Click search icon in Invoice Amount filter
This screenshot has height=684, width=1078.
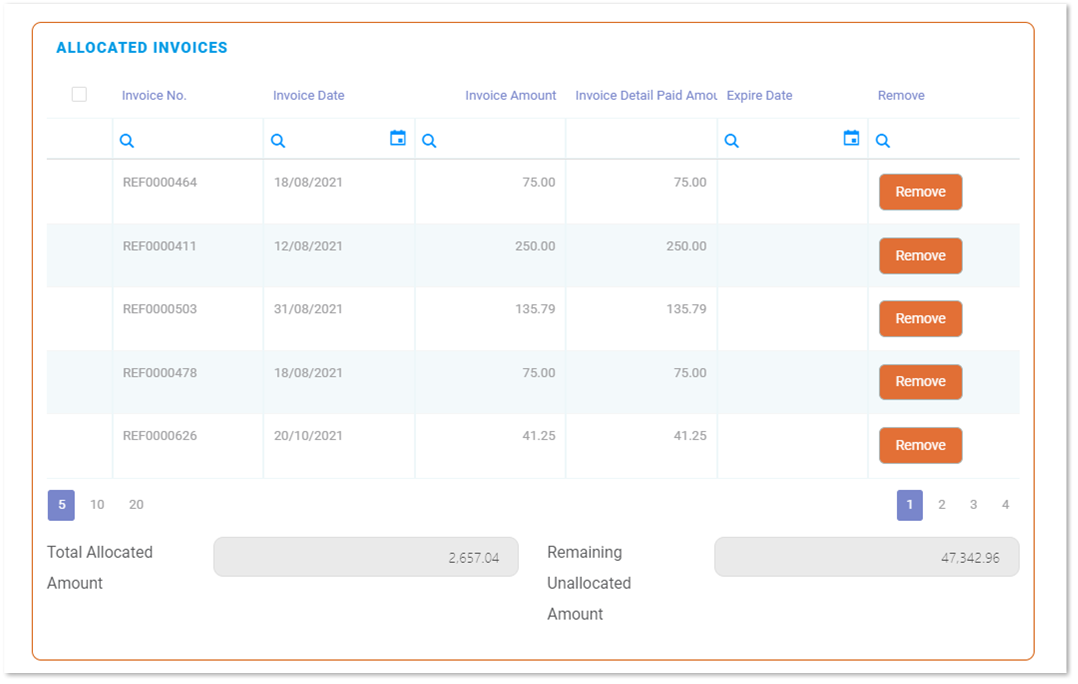pos(429,141)
